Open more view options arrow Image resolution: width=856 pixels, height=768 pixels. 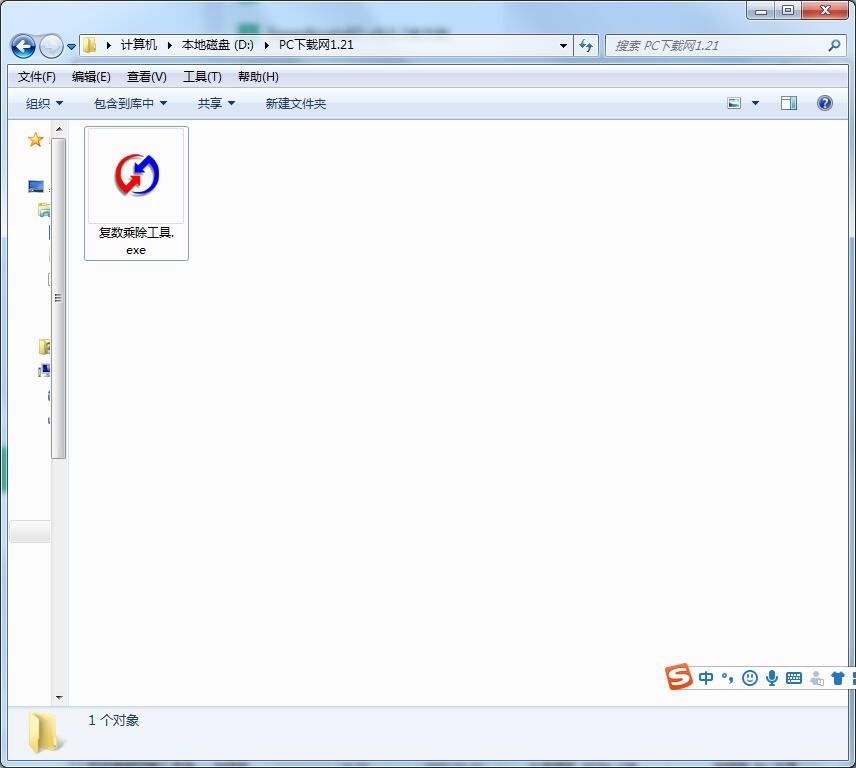point(756,103)
